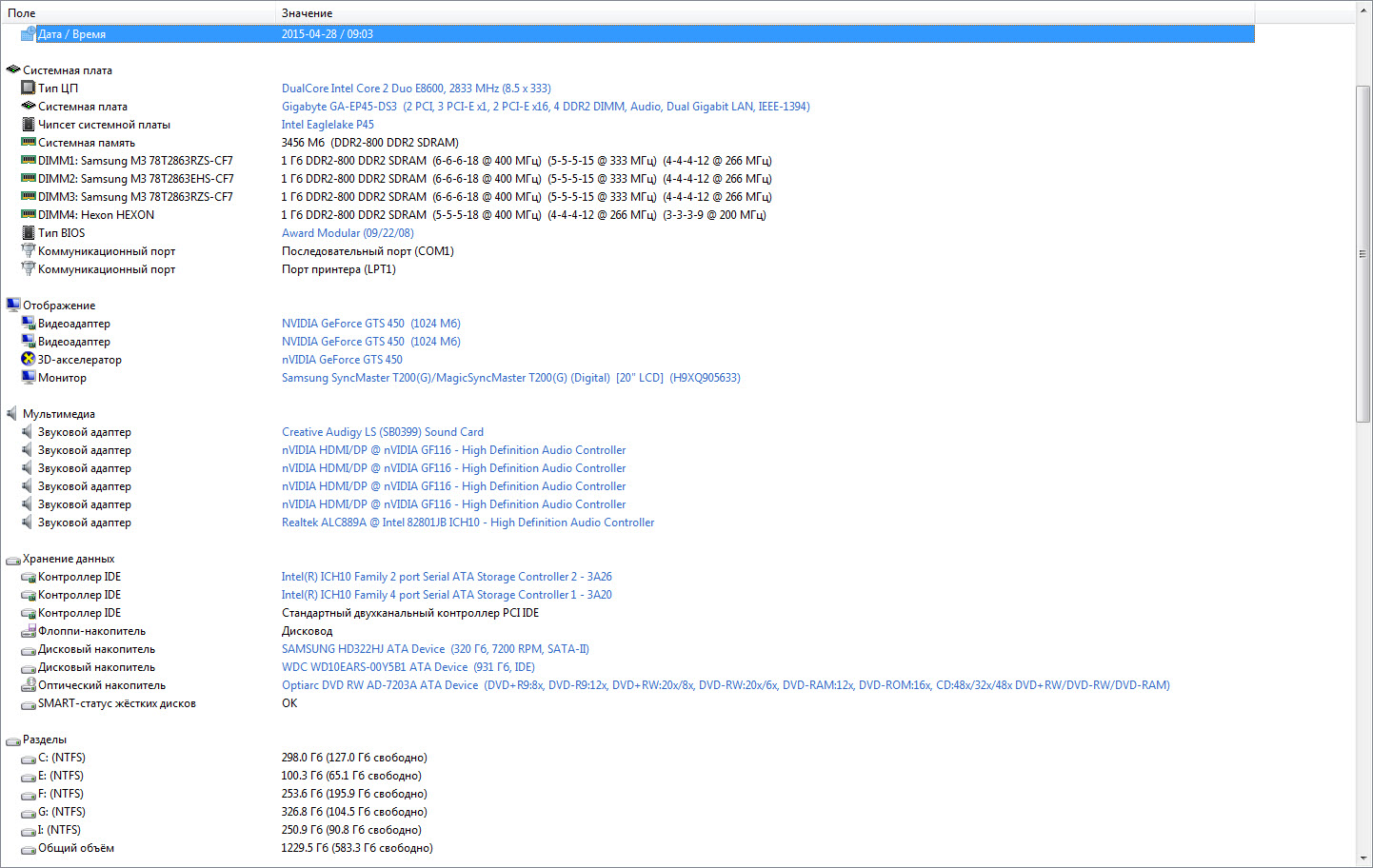The image size is (1373, 868).
Task: Click the Мультимедиа section speaker icon
Action: (x=13, y=414)
